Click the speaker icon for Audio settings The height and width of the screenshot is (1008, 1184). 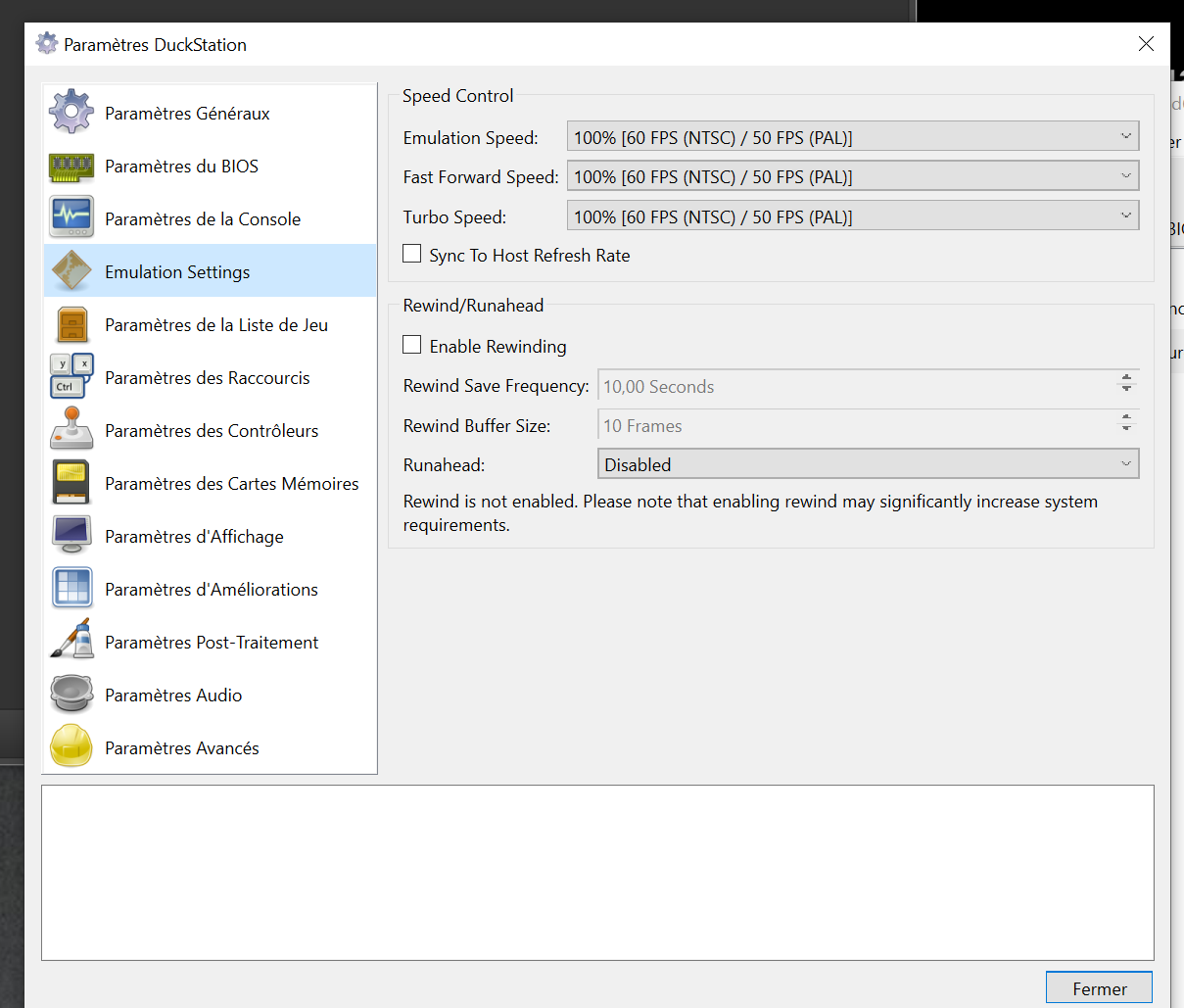pyautogui.click(x=71, y=694)
